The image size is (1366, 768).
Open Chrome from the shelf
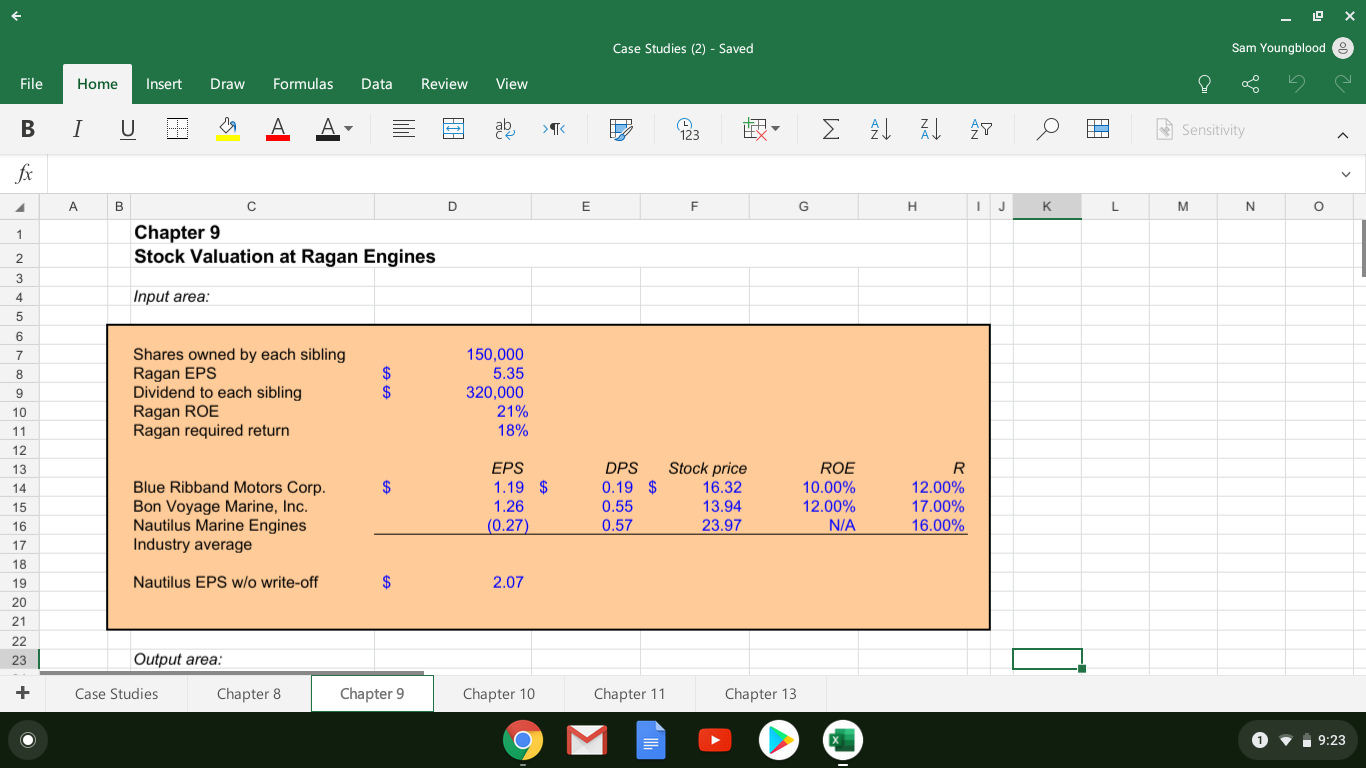[x=522, y=740]
